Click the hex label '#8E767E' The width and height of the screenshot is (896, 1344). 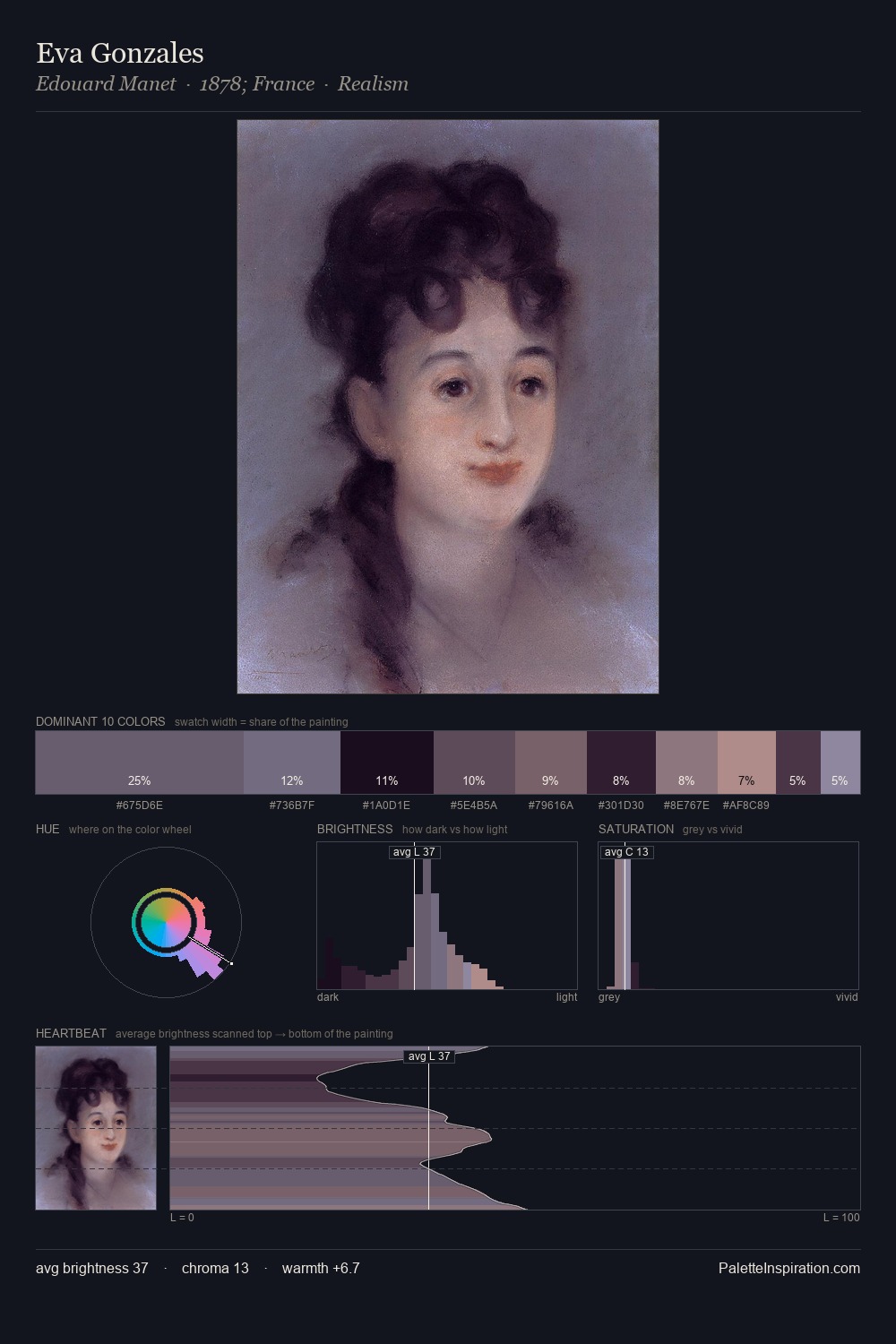[x=686, y=805]
